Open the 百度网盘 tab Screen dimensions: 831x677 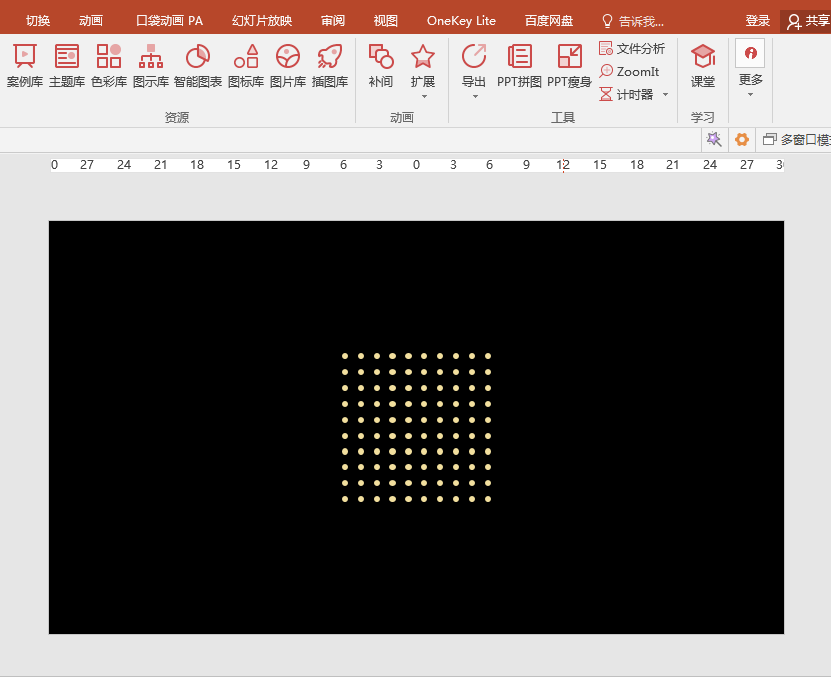point(549,21)
